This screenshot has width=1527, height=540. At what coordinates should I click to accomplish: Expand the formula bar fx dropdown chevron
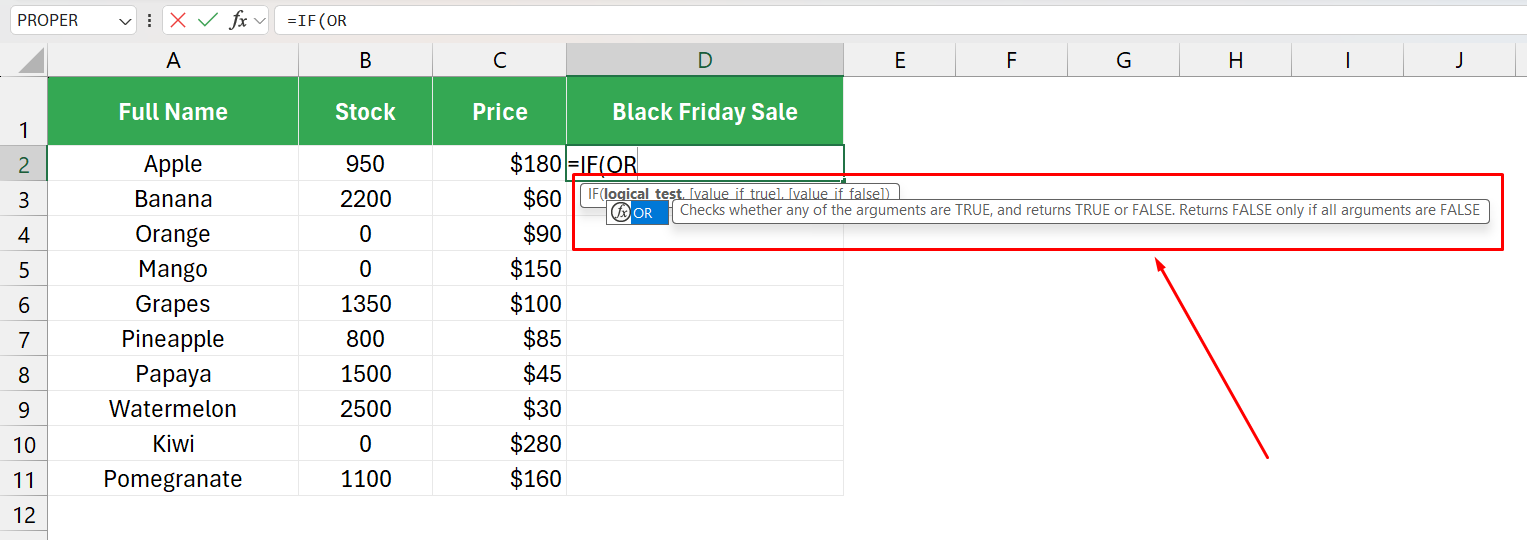point(260,20)
